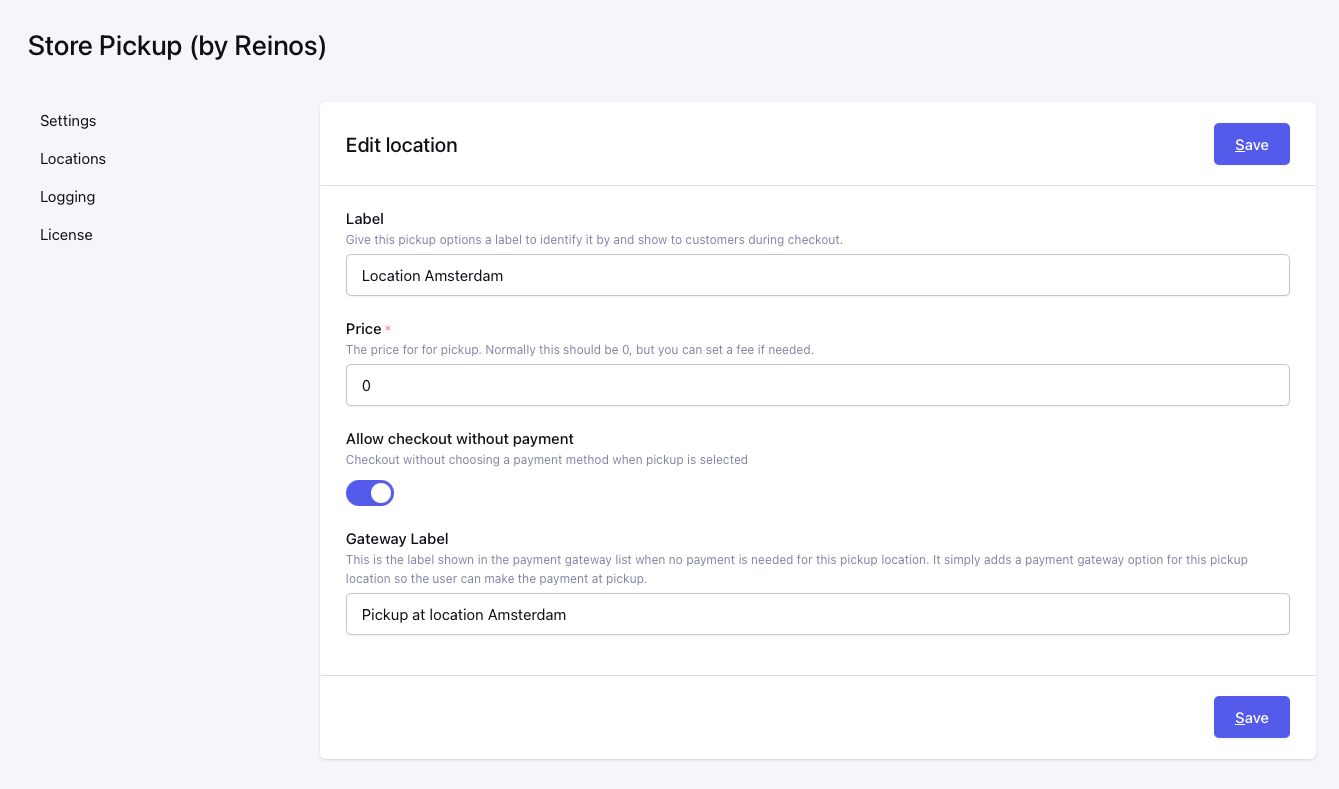Click the "Label" field caption
The height and width of the screenshot is (789, 1339).
tap(365, 218)
